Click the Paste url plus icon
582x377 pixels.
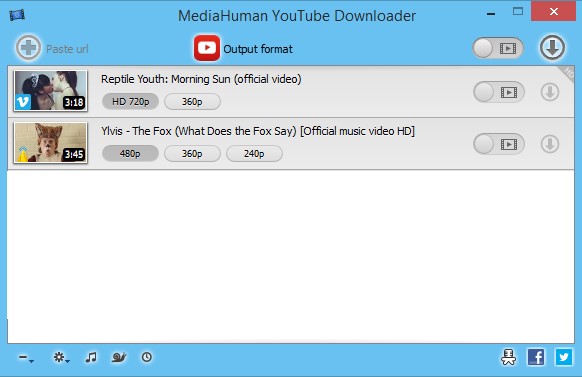[x=28, y=48]
